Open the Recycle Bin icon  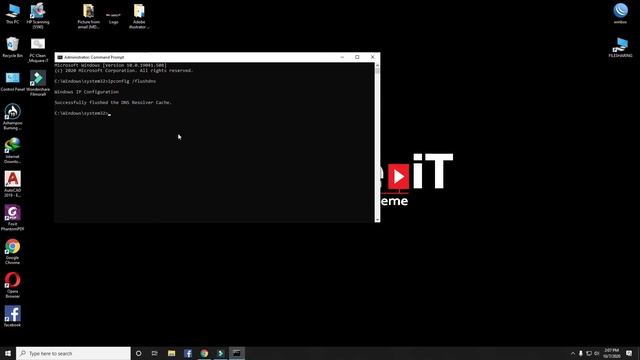coord(13,47)
